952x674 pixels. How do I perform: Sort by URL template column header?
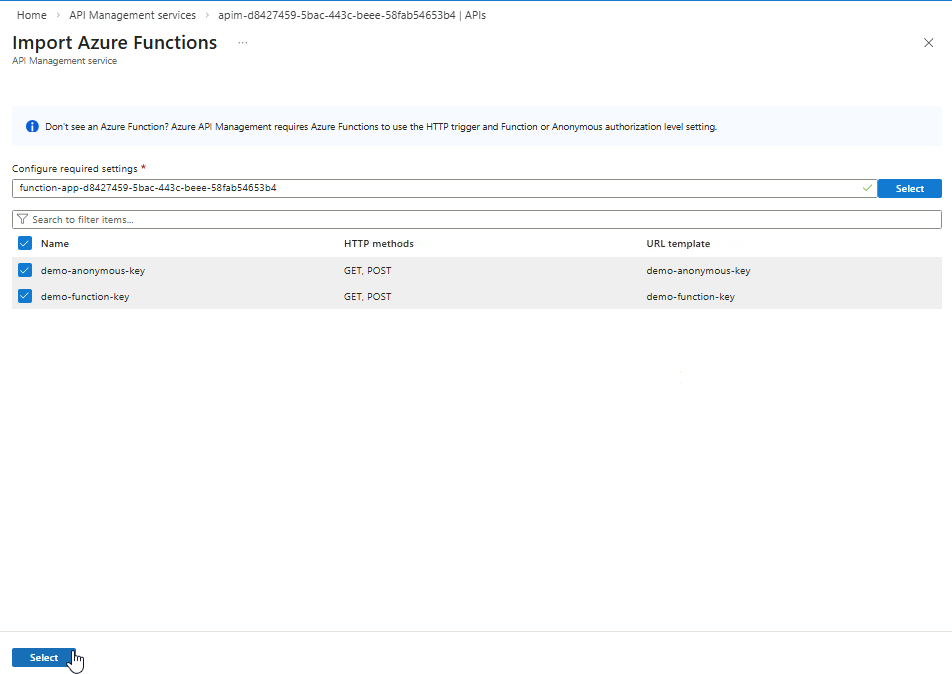[678, 243]
